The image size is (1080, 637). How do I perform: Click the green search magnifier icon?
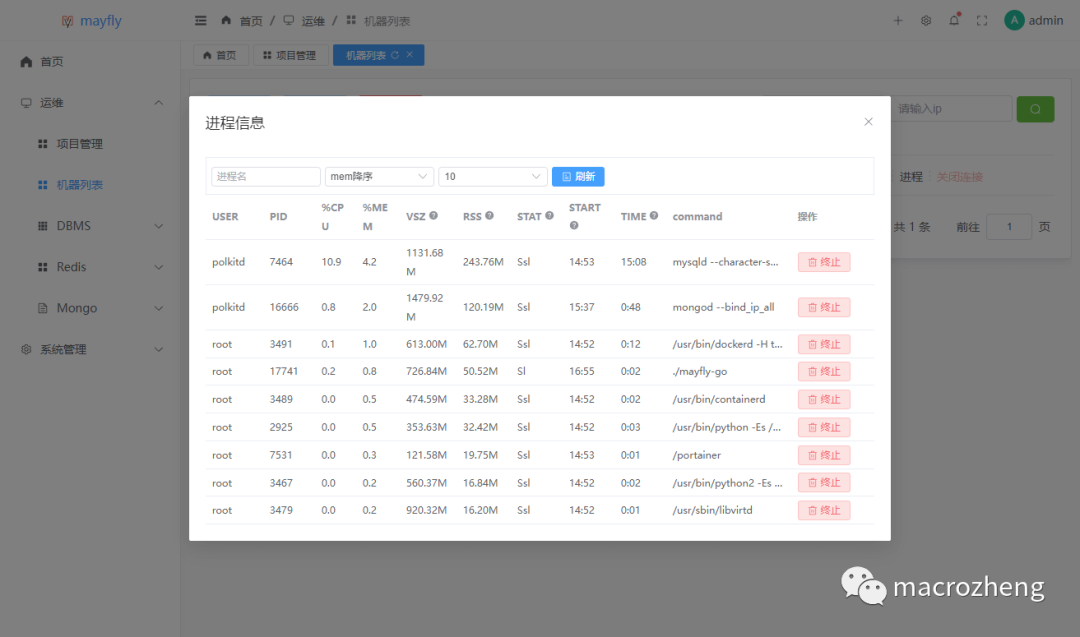pos(1035,108)
